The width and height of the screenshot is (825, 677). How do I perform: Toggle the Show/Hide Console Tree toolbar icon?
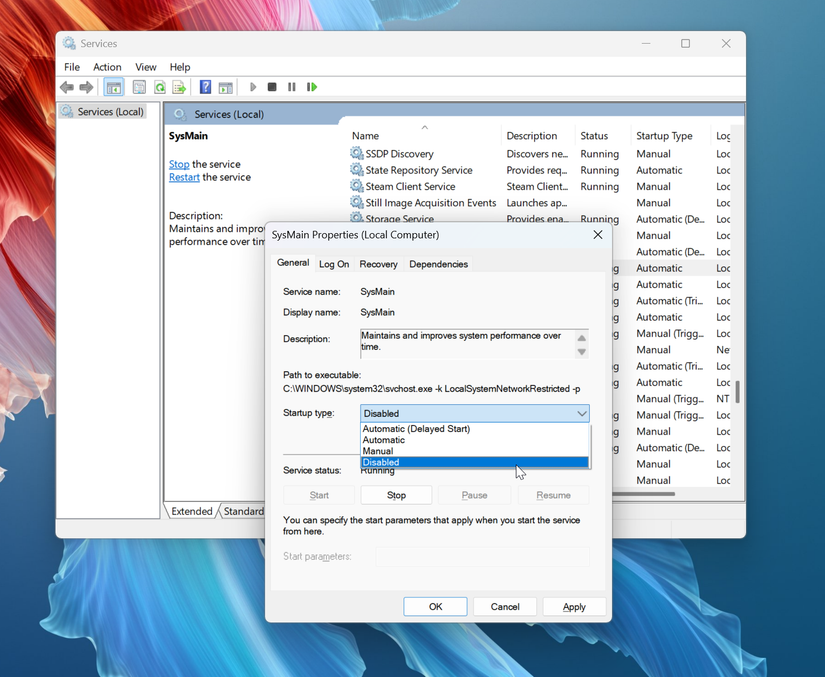point(113,87)
